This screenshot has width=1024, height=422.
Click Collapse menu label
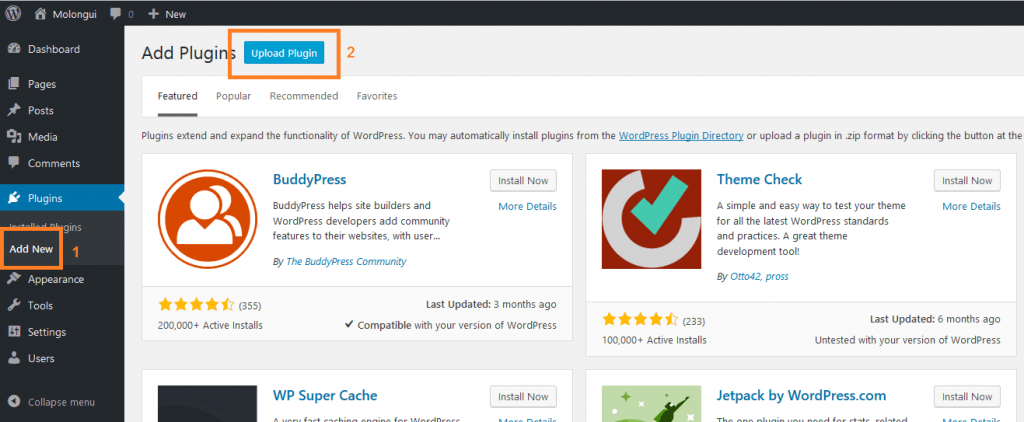click(x=61, y=402)
